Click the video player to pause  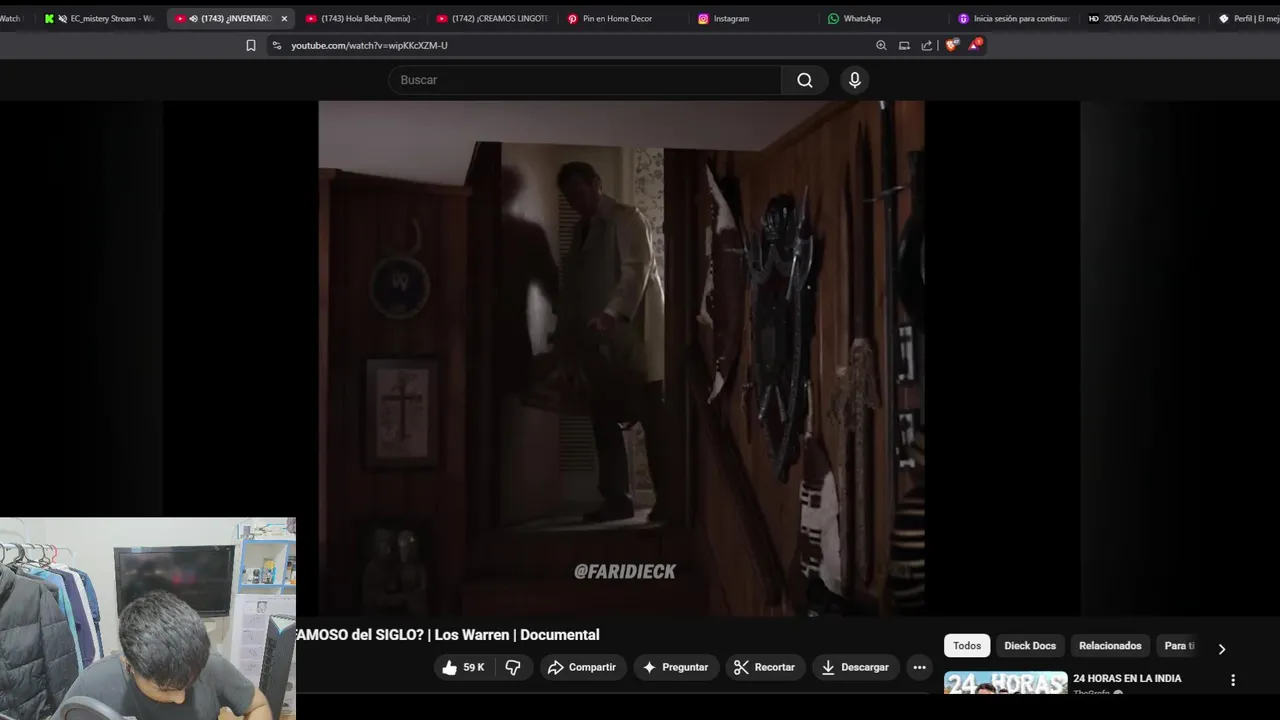(x=621, y=358)
